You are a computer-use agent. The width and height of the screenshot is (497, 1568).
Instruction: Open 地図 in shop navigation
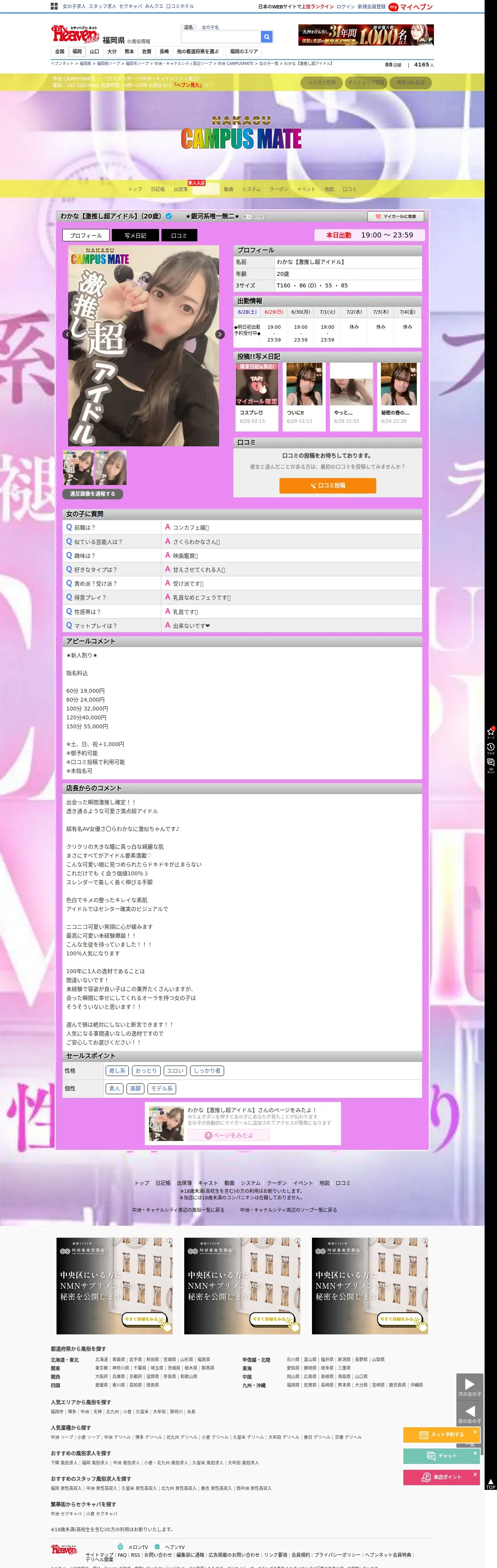(329, 189)
